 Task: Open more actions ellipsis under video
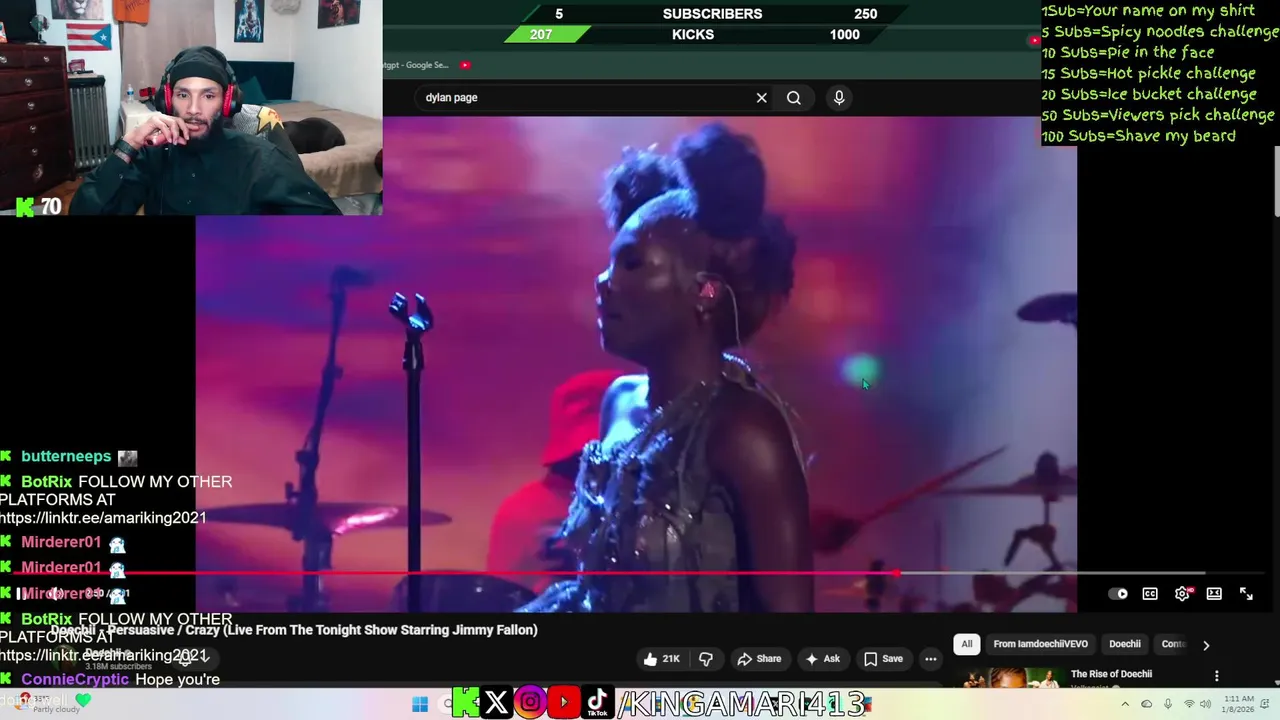pyautogui.click(x=931, y=659)
